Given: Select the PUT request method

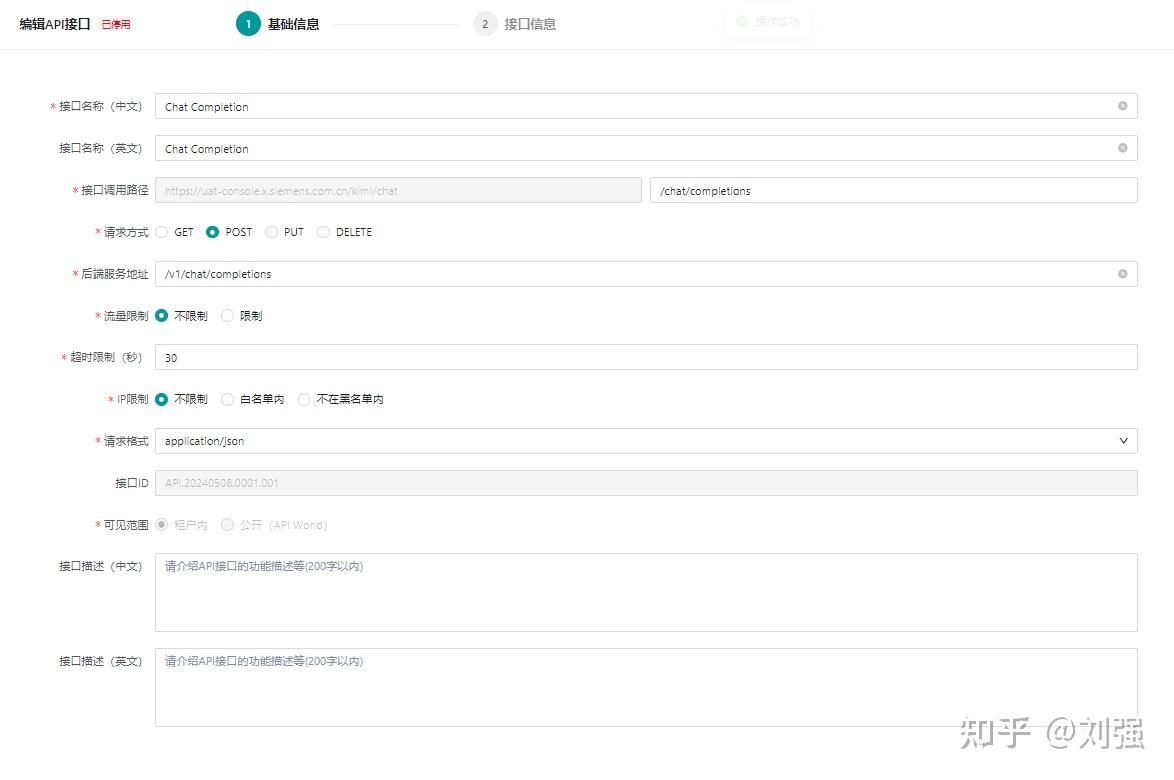Looking at the screenshot, I should (271, 232).
